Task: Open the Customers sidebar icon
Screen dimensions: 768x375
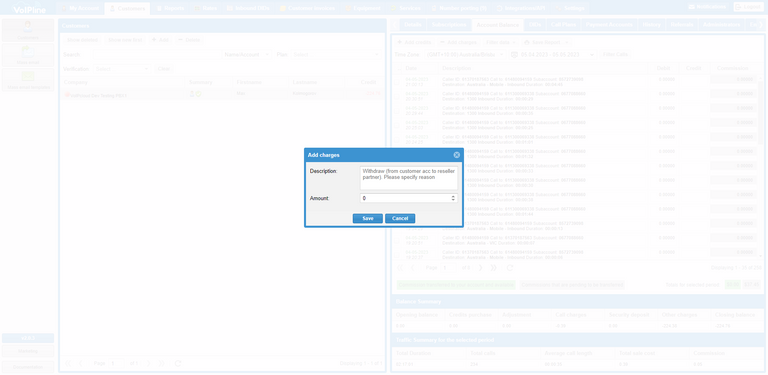Action: 28,30
